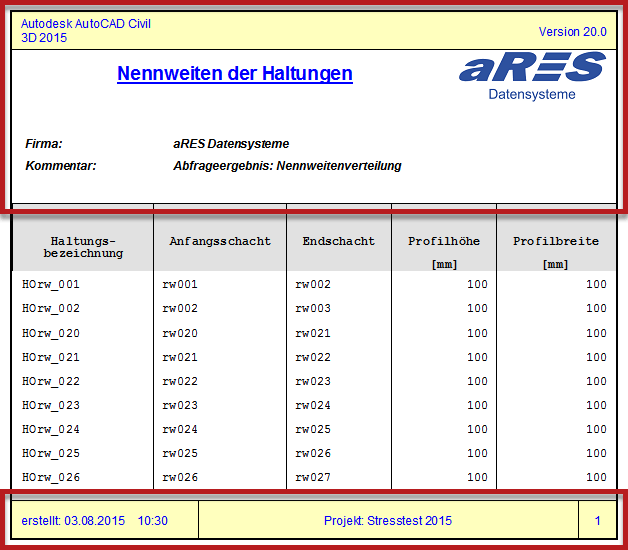Viewport: 628px width, 550px height.
Task: Click the Firma value aRES Datensysteme
Action: point(231,144)
